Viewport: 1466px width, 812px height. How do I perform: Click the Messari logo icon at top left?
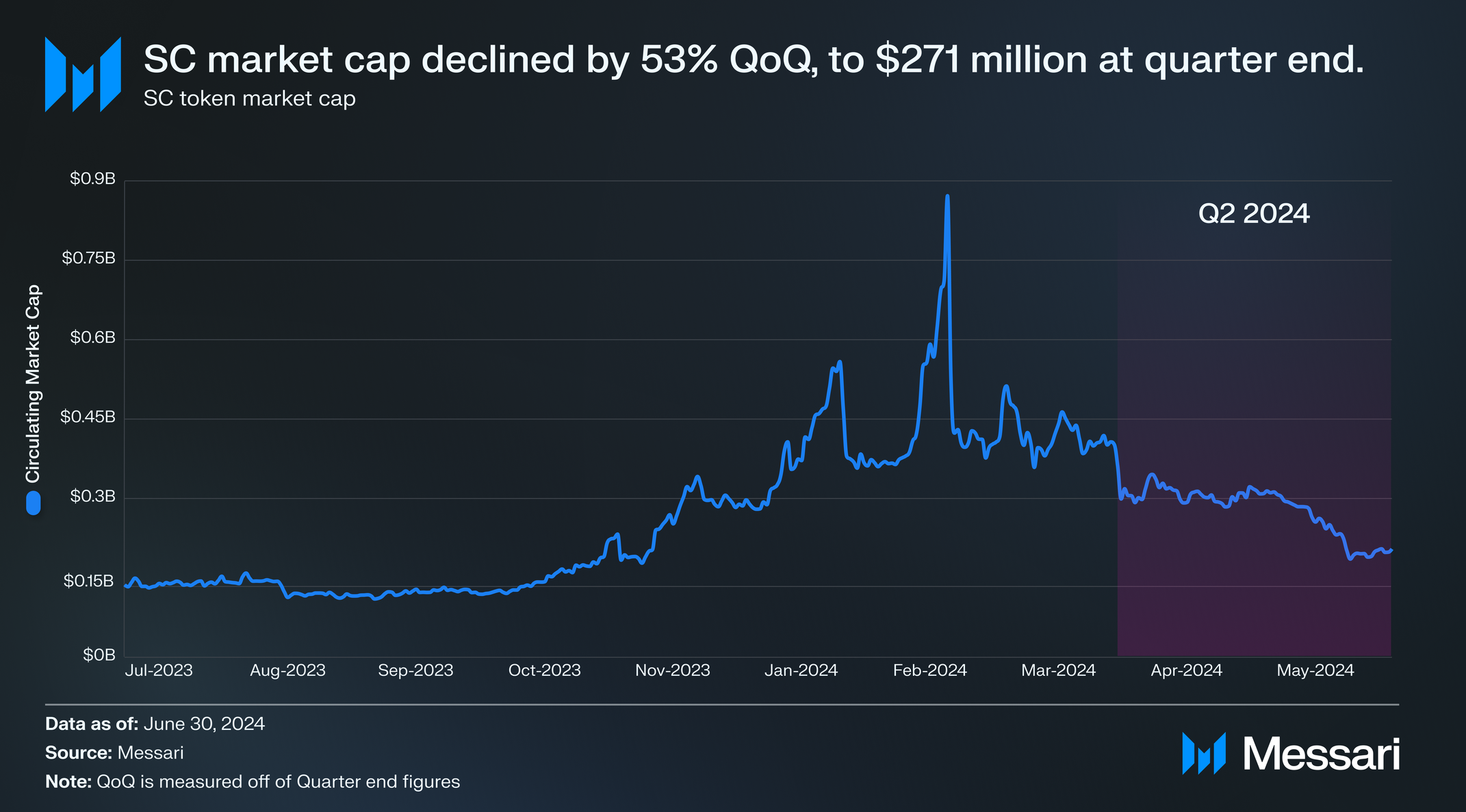pos(83,74)
